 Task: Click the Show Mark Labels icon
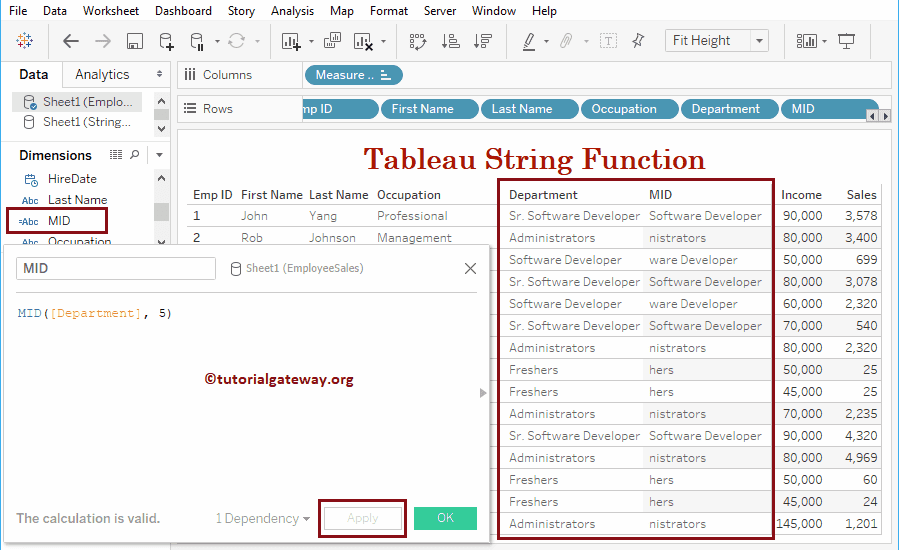tap(608, 41)
